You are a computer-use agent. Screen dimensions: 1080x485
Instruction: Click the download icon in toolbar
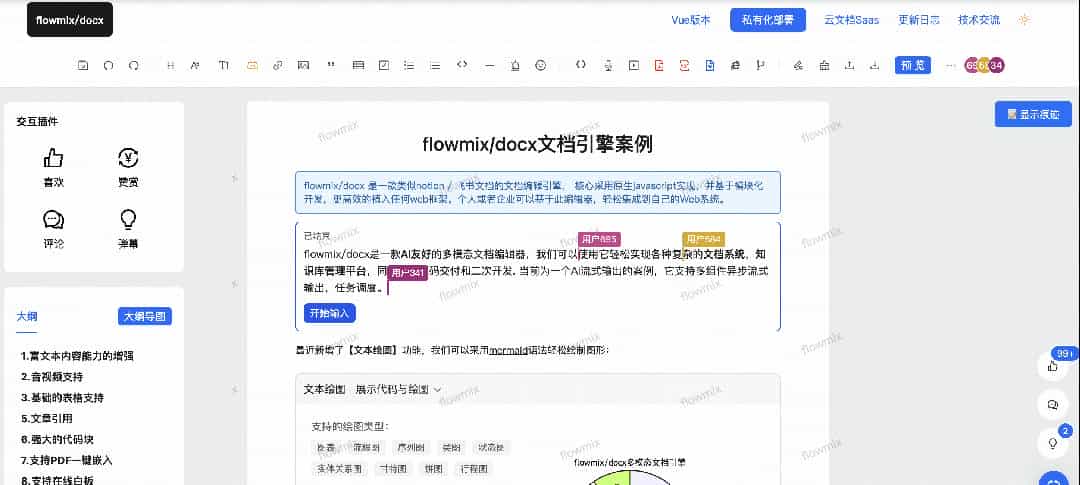coord(875,65)
